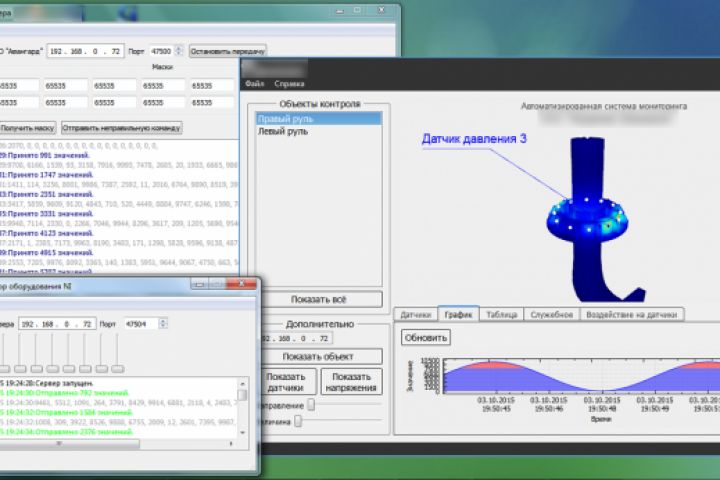Click the NI log scrollbar up arrow
Screen dimensions: 720x480
point(242,384)
